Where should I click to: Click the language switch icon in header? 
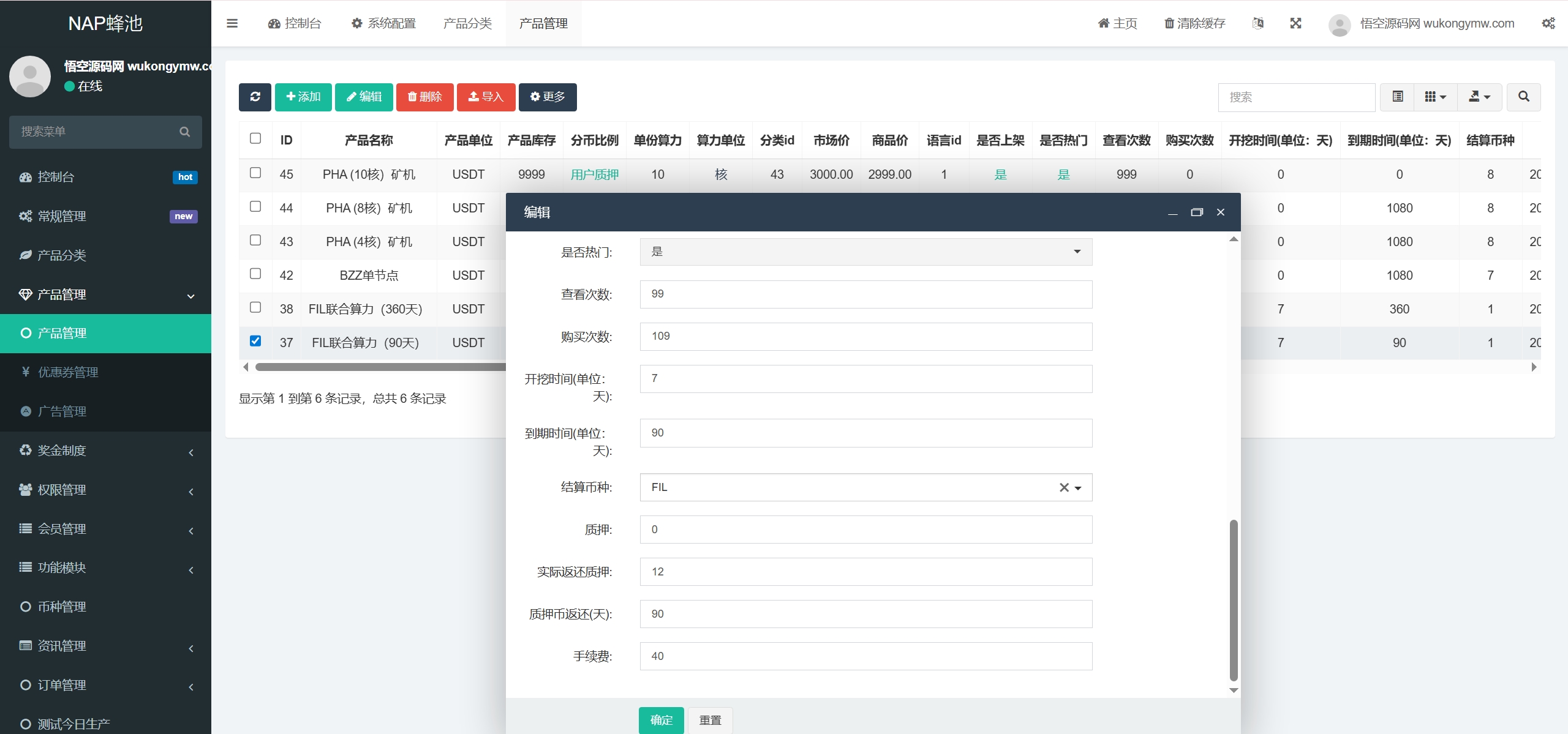[1258, 23]
